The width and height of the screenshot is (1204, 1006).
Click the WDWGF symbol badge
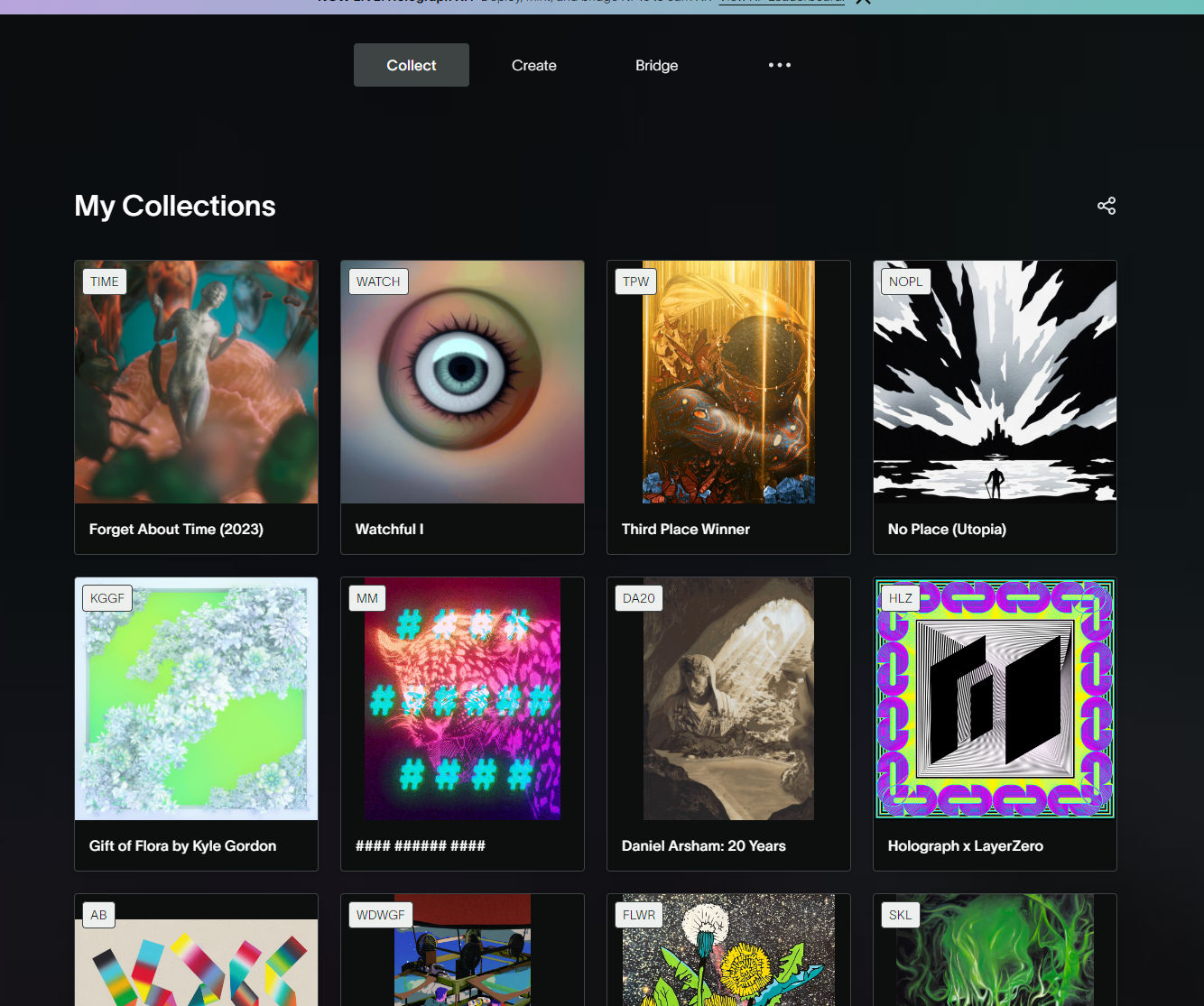click(381, 915)
